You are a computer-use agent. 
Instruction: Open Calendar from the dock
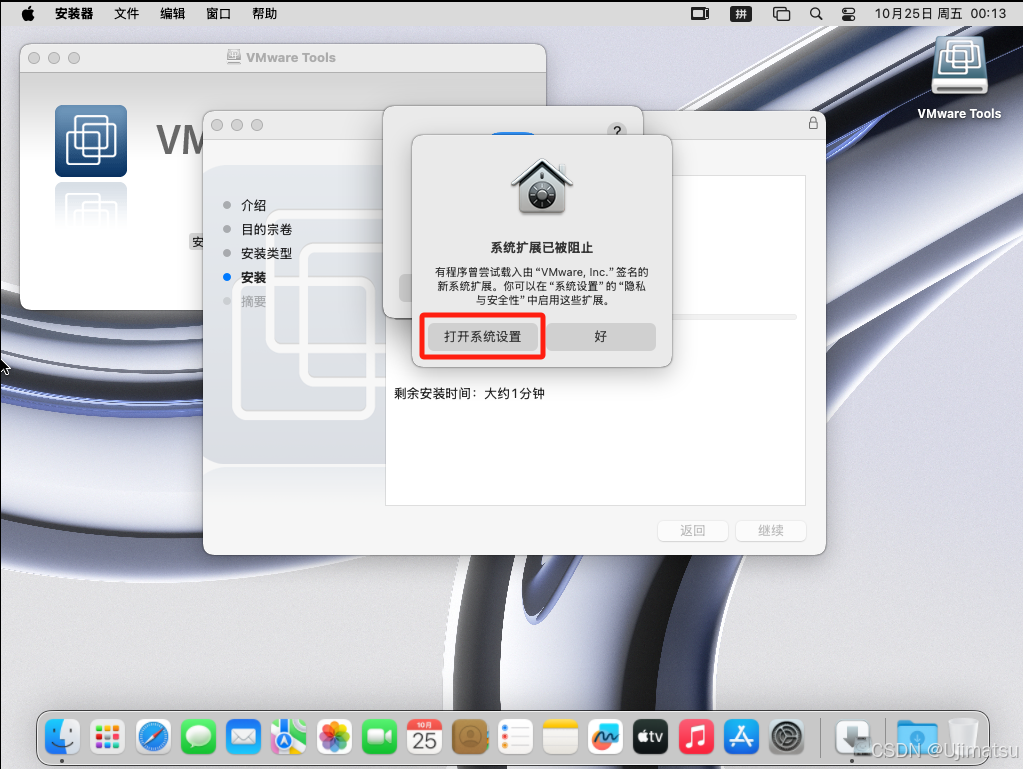tap(425, 737)
